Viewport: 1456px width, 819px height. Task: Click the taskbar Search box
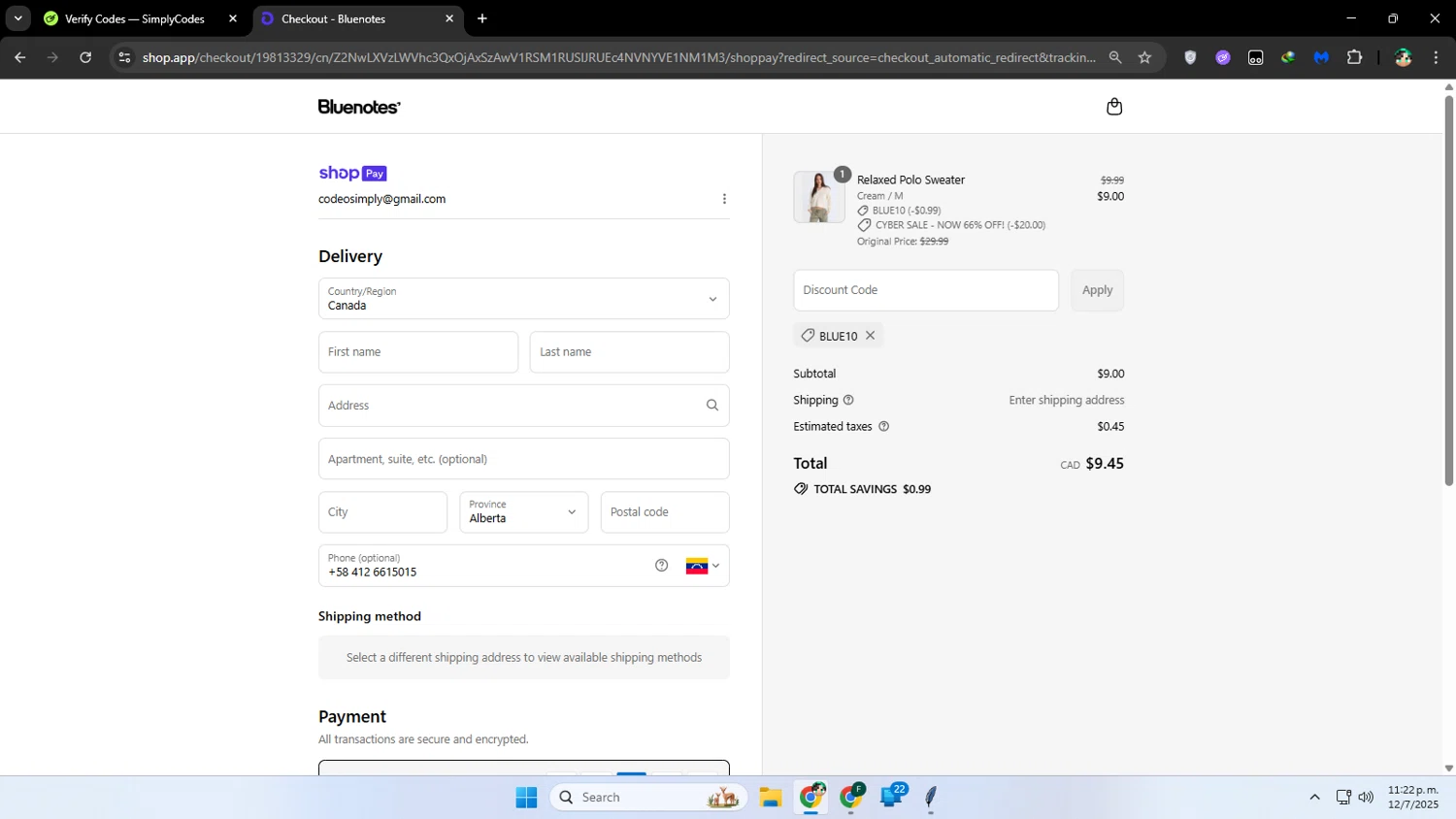pyautogui.click(x=648, y=798)
